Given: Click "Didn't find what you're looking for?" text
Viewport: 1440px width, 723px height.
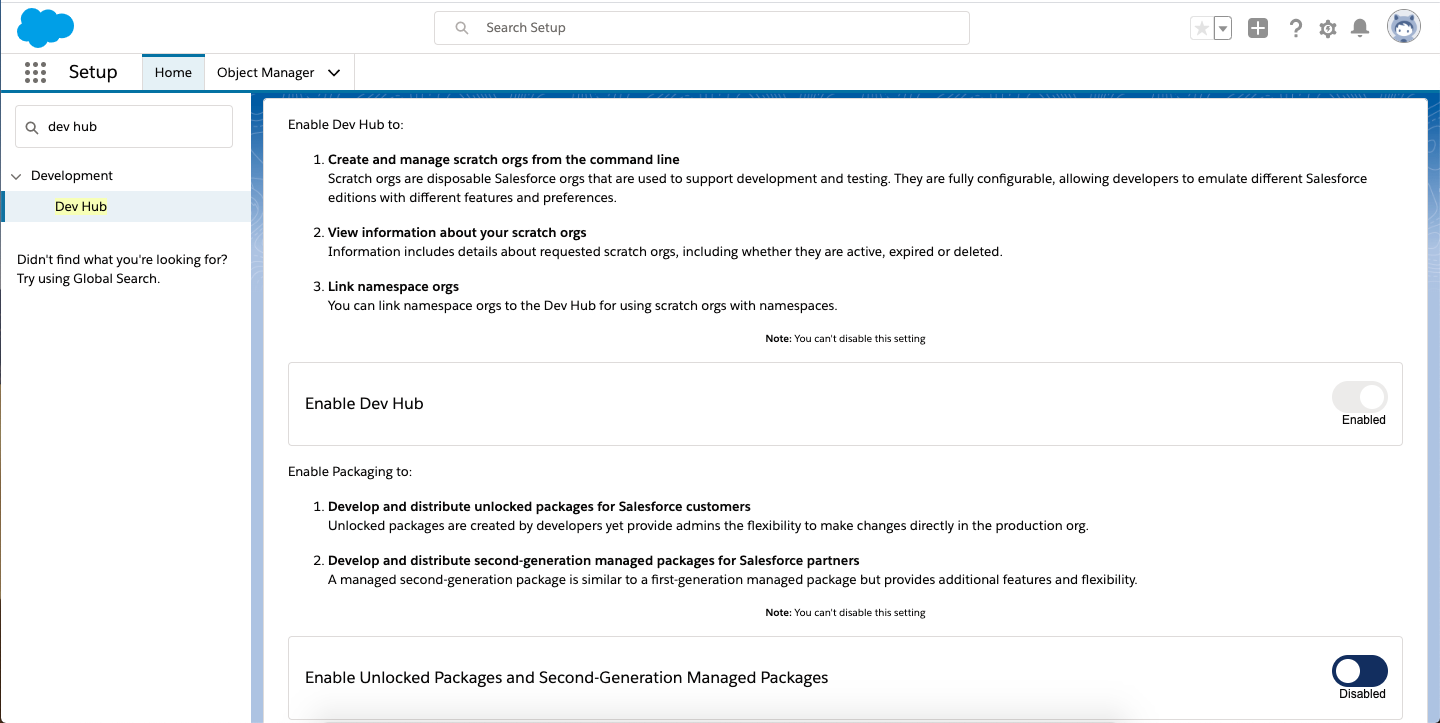Looking at the screenshot, I should click(122, 259).
